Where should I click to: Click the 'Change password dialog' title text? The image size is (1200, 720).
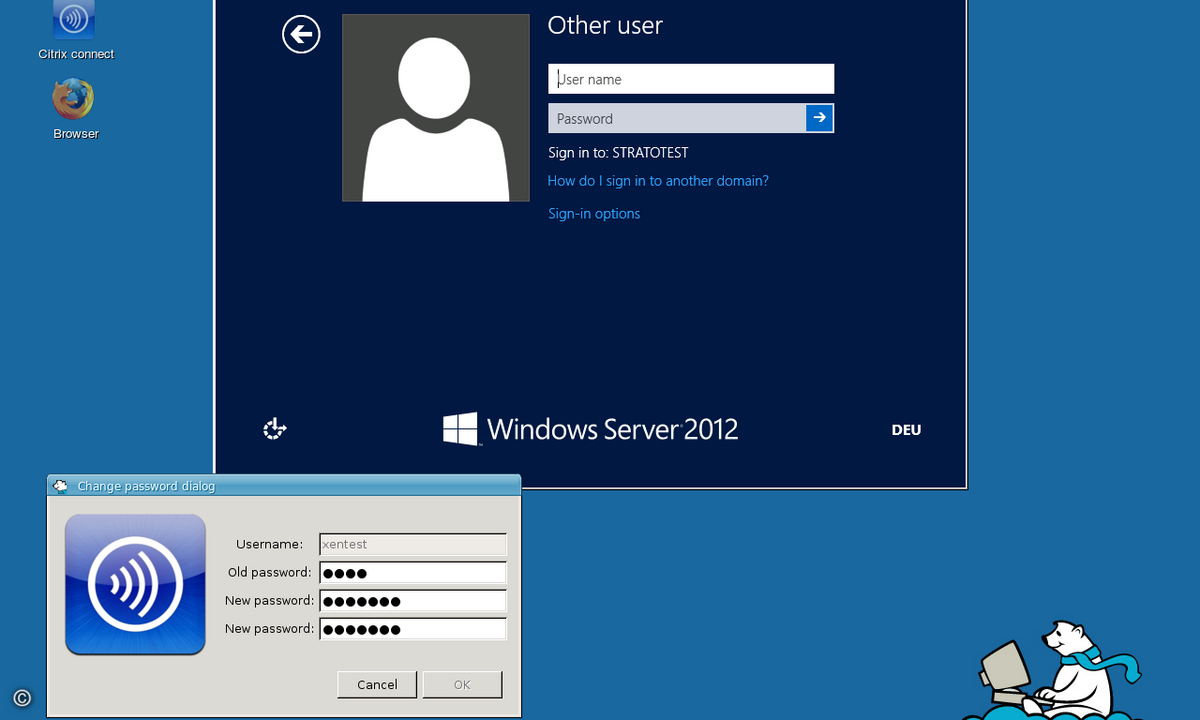click(x=146, y=486)
